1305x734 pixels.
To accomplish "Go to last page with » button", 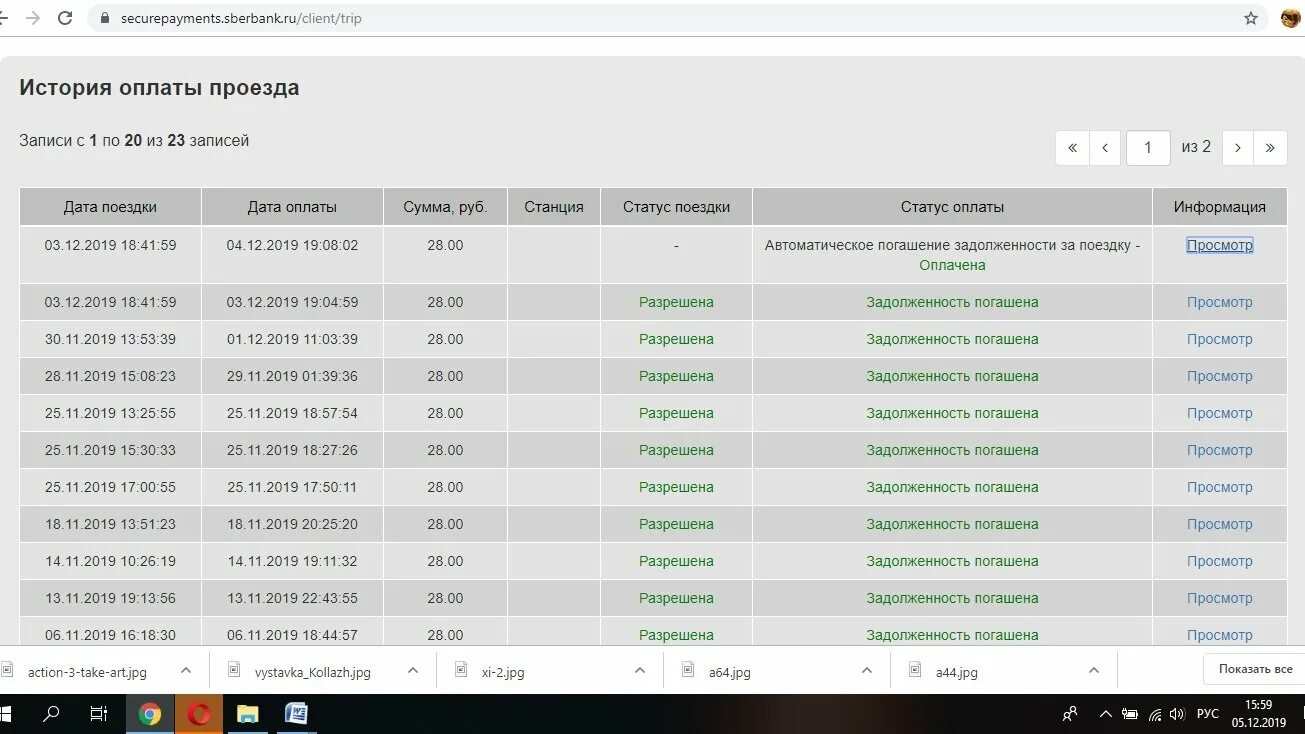I will tap(1270, 147).
